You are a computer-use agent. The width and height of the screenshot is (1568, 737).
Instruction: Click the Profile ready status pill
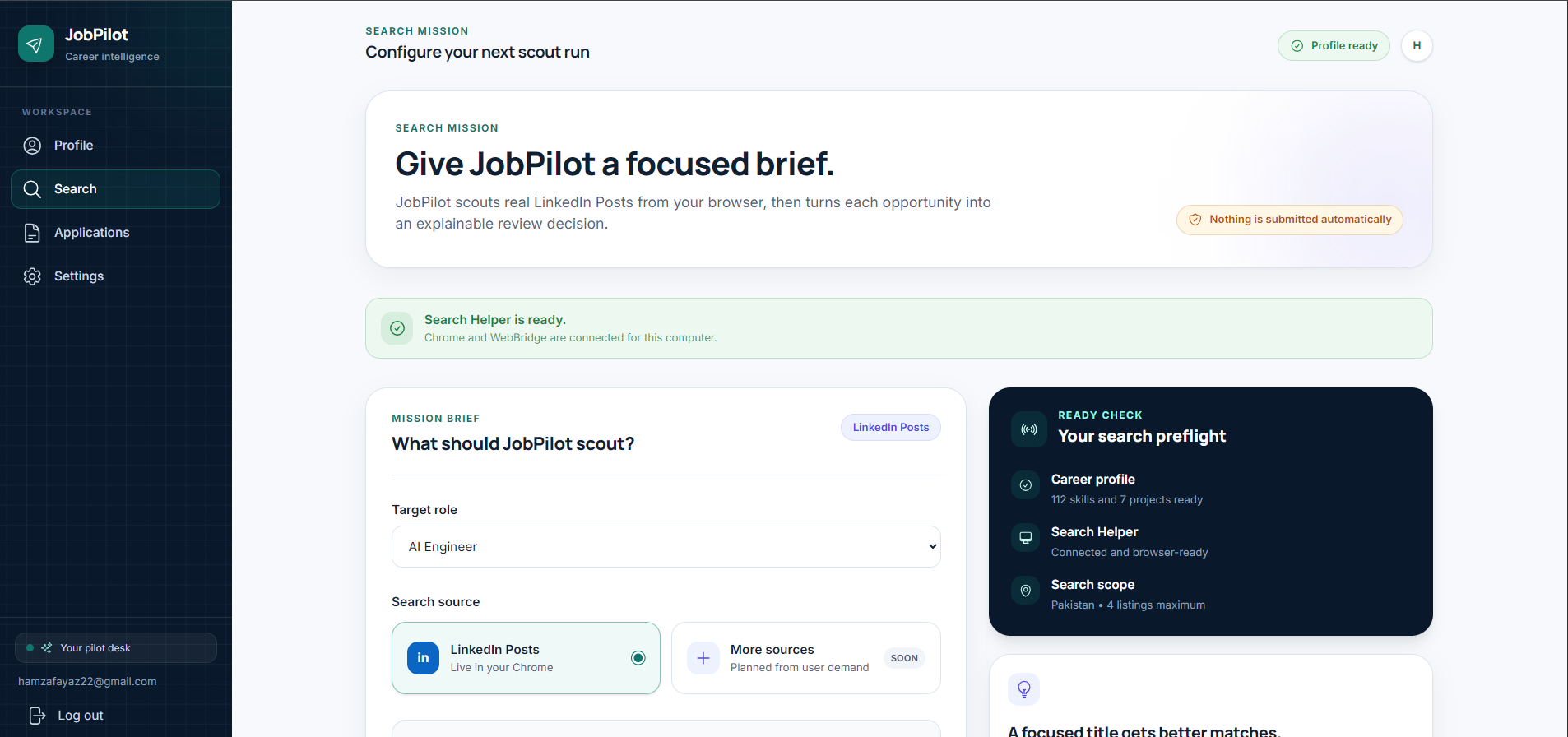click(1334, 46)
